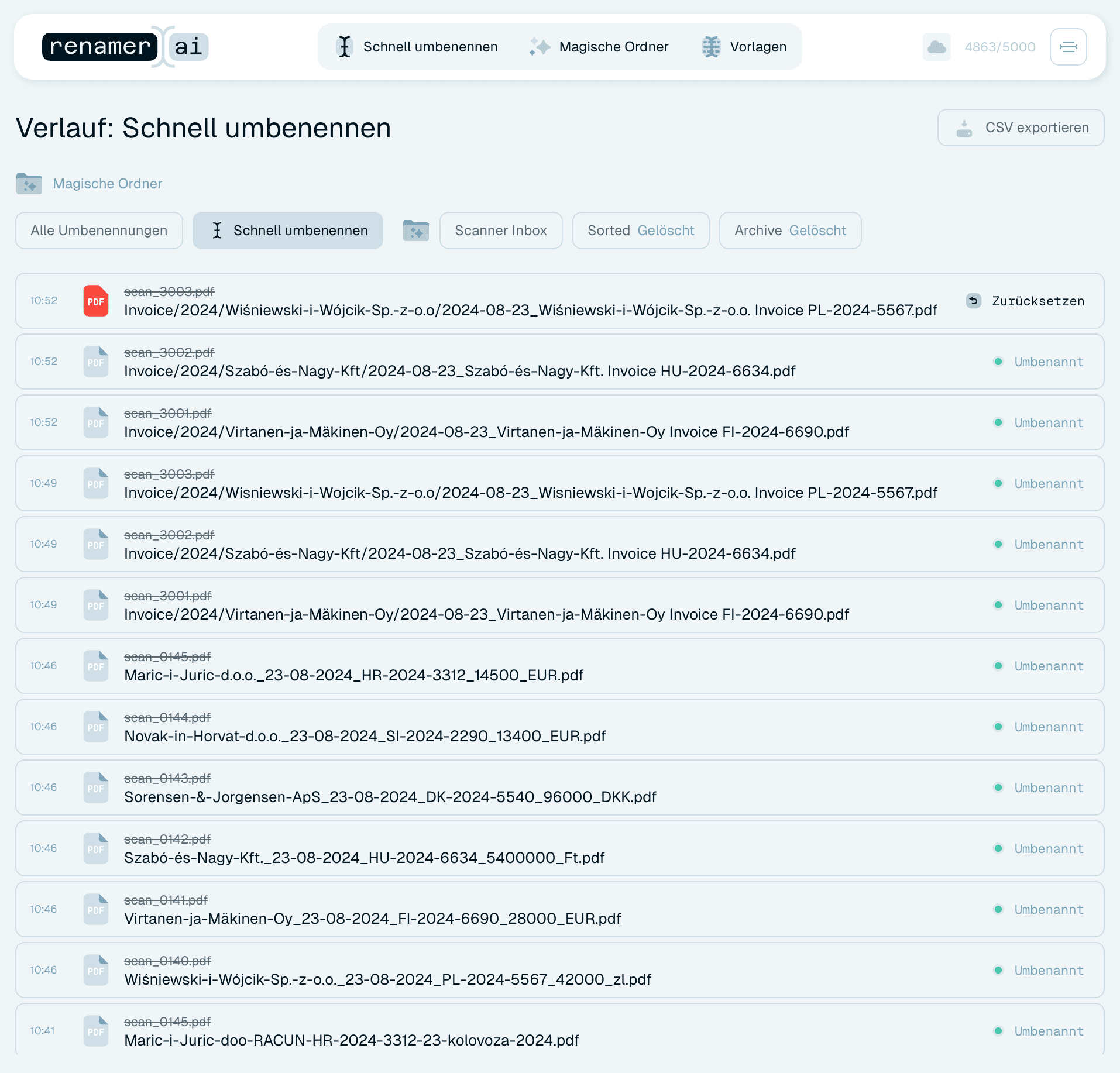Select the Archive Gelöscht filter tab
Viewport: 1120px width, 1073px height.
(x=790, y=231)
